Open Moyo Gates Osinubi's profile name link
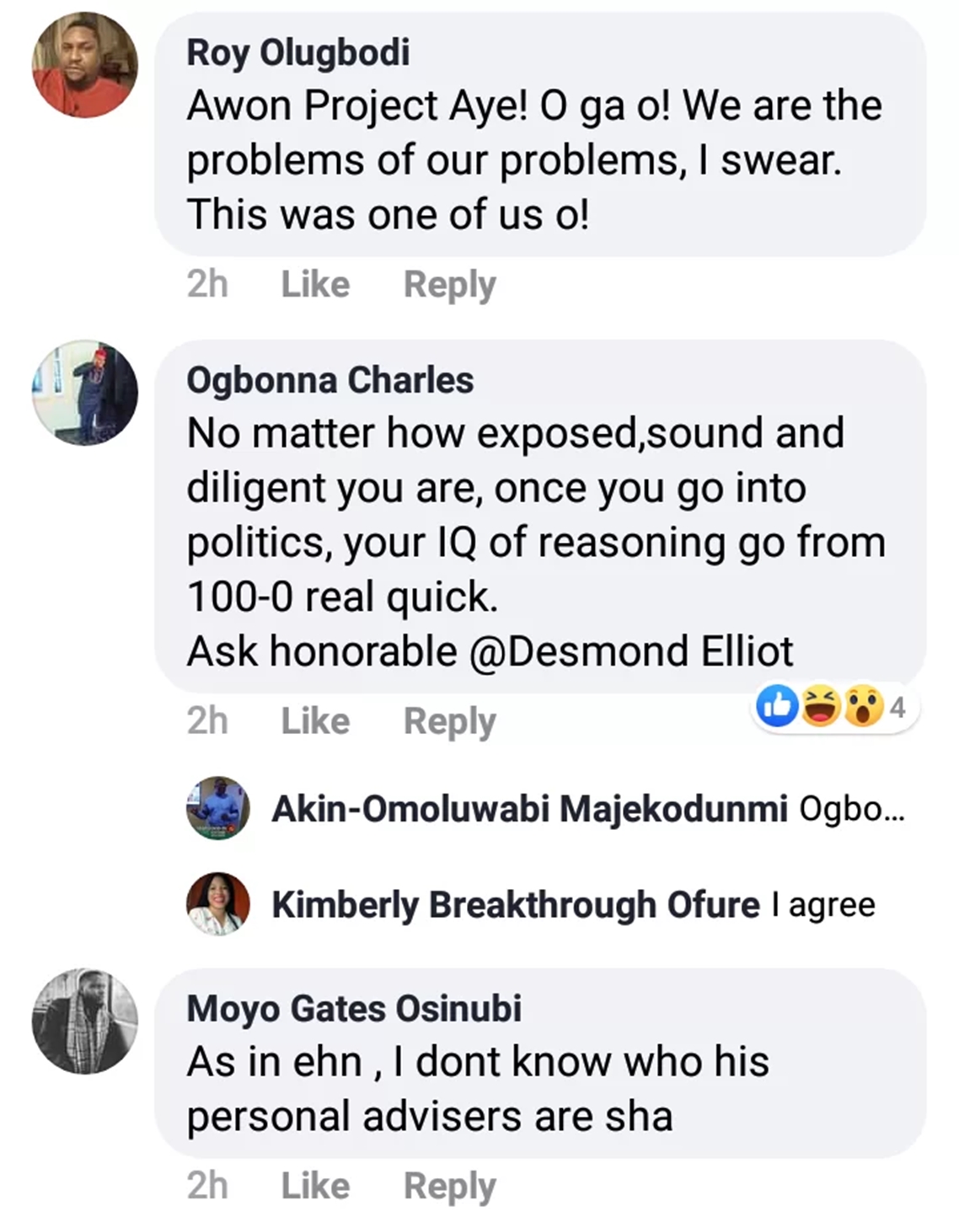This screenshot has height=1232, width=959. (x=354, y=1009)
